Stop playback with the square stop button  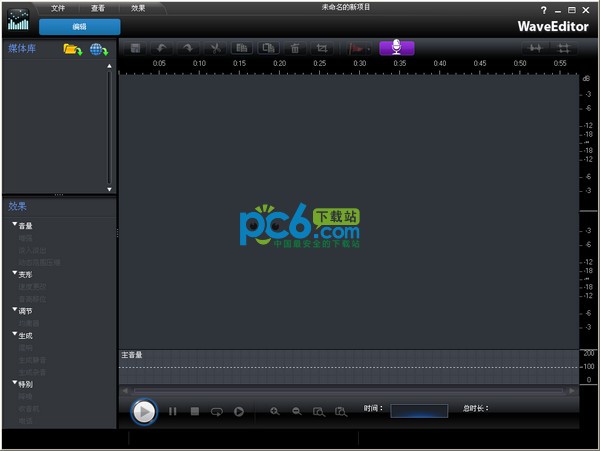tap(195, 411)
